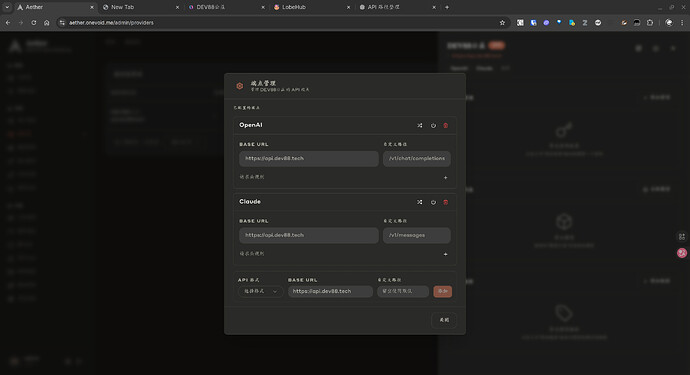Viewport: 690px width, 375px height.
Task: Click the /v1/messages custom path field
Action: tap(416, 235)
